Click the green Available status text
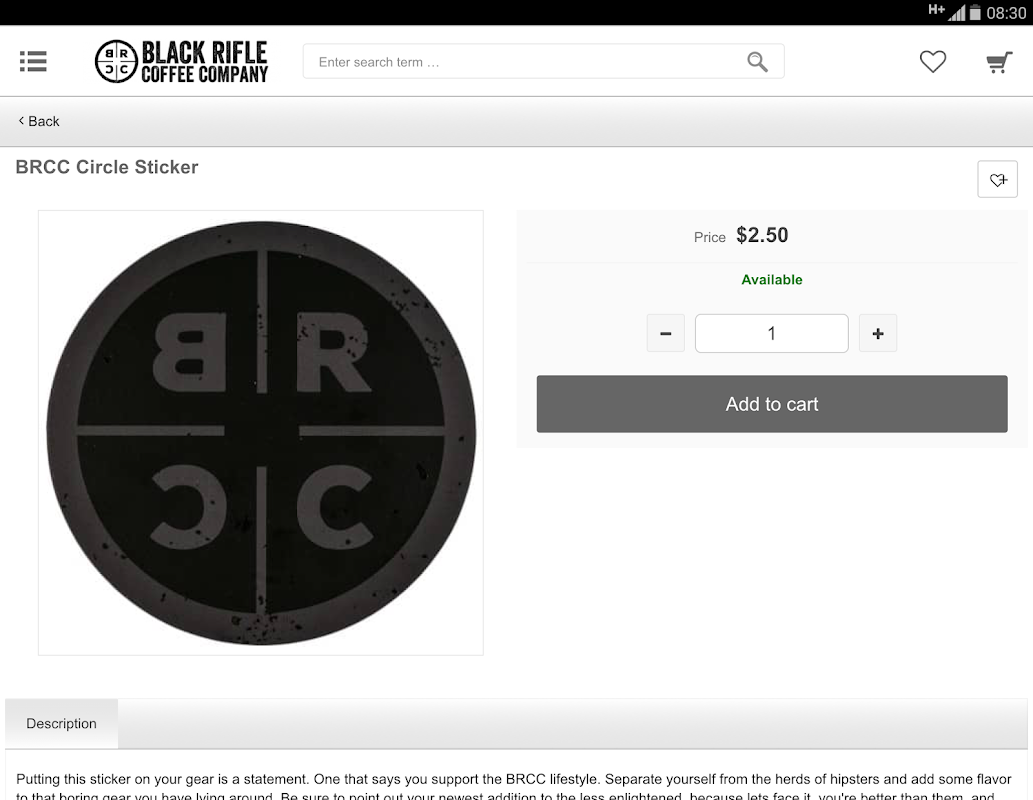 [x=771, y=279]
